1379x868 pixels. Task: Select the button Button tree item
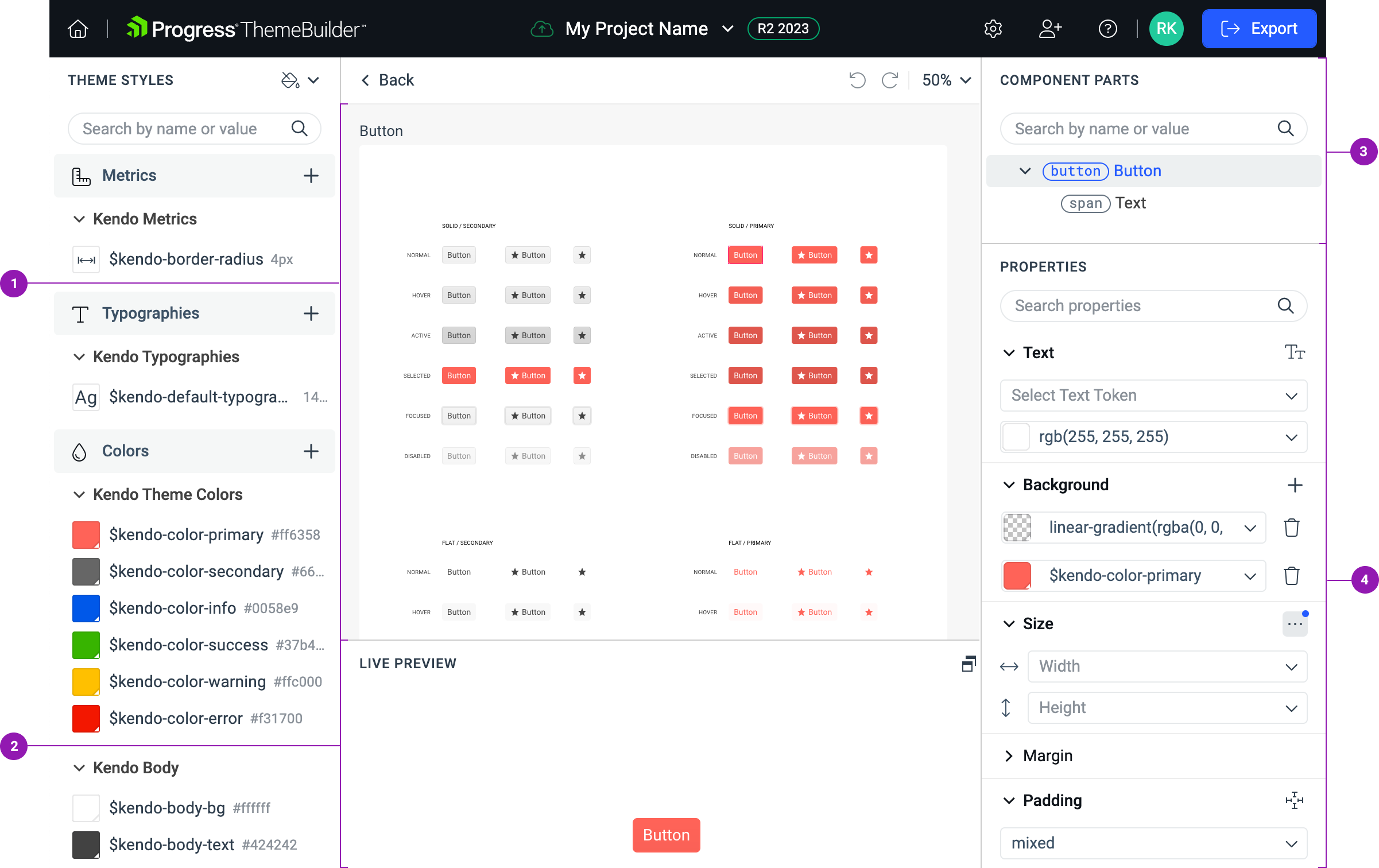pyautogui.click(x=1153, y=171)
